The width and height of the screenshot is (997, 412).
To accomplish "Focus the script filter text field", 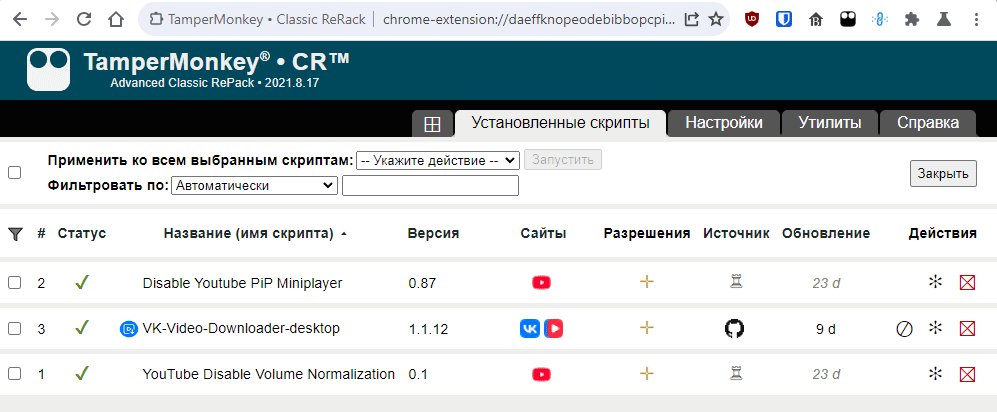I will point(430,186).
